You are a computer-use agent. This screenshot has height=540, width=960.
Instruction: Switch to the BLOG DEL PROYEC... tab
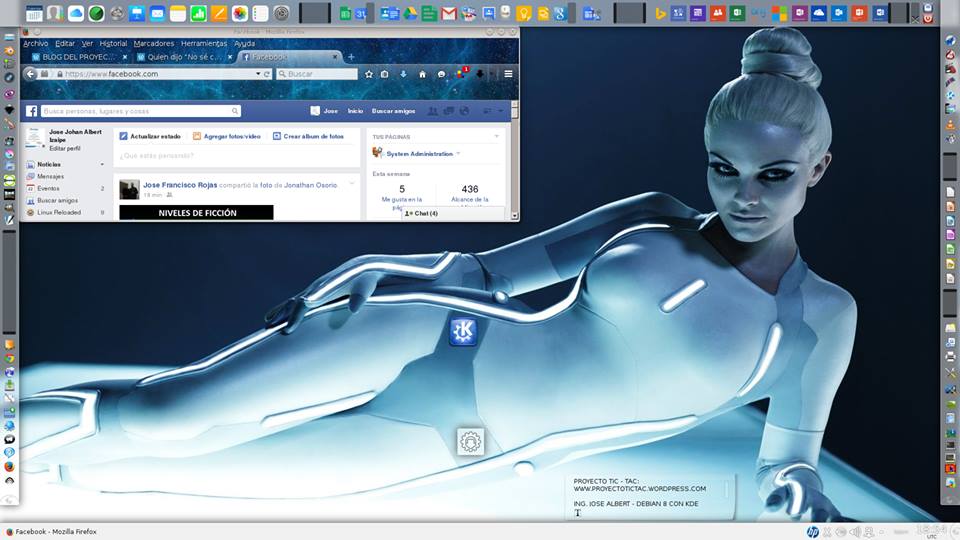tap(77, 58)
